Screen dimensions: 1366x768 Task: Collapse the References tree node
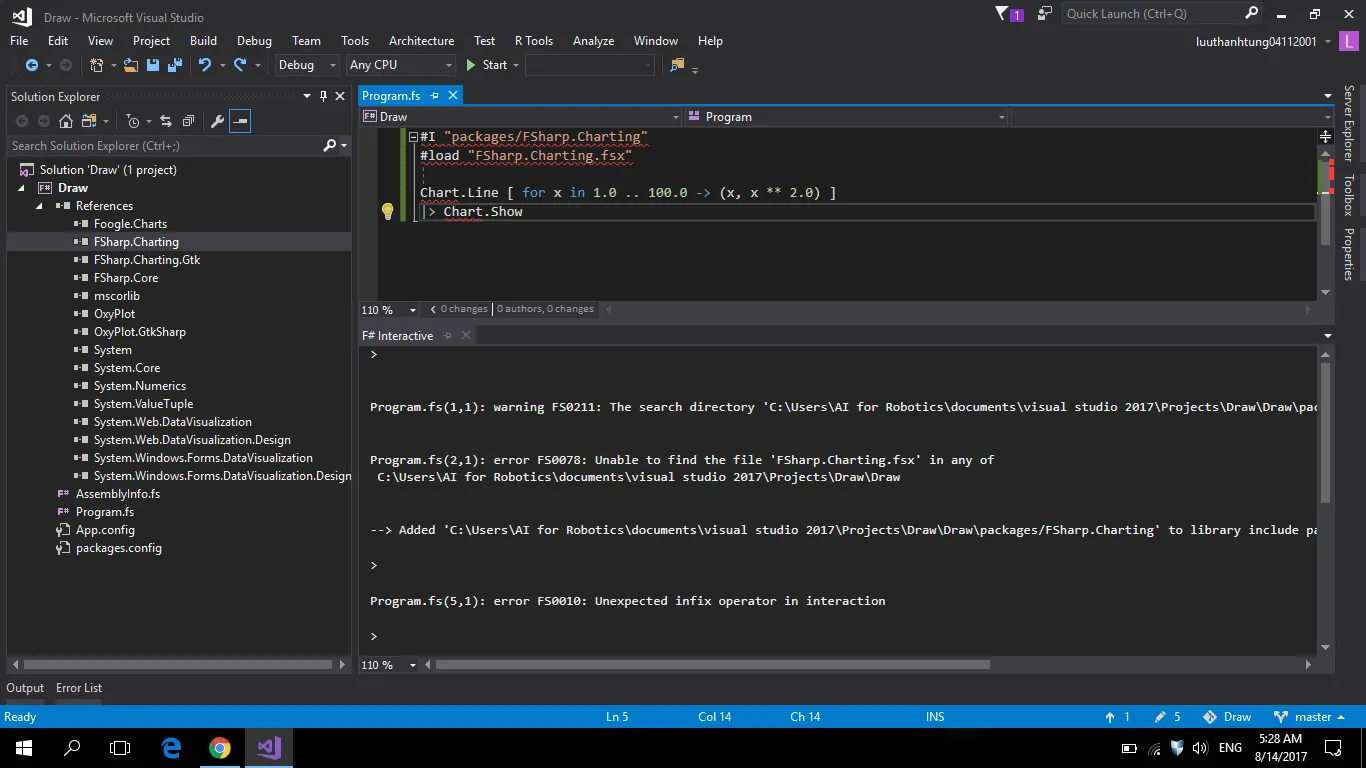point(41,206)
